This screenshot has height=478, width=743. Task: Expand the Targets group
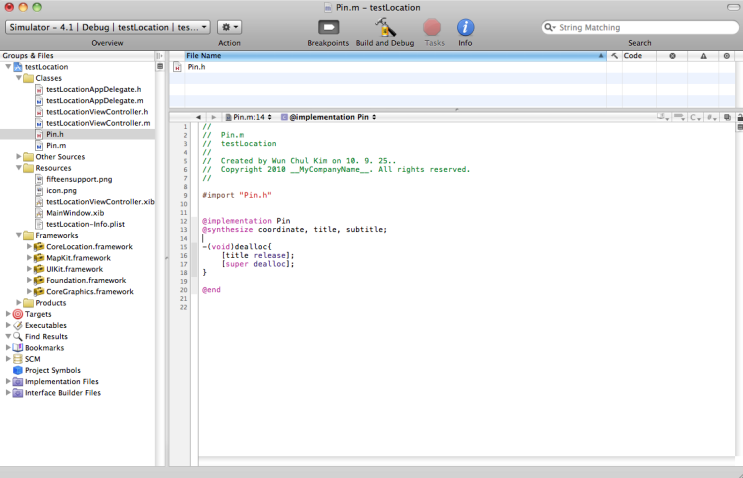coord(8,314)
